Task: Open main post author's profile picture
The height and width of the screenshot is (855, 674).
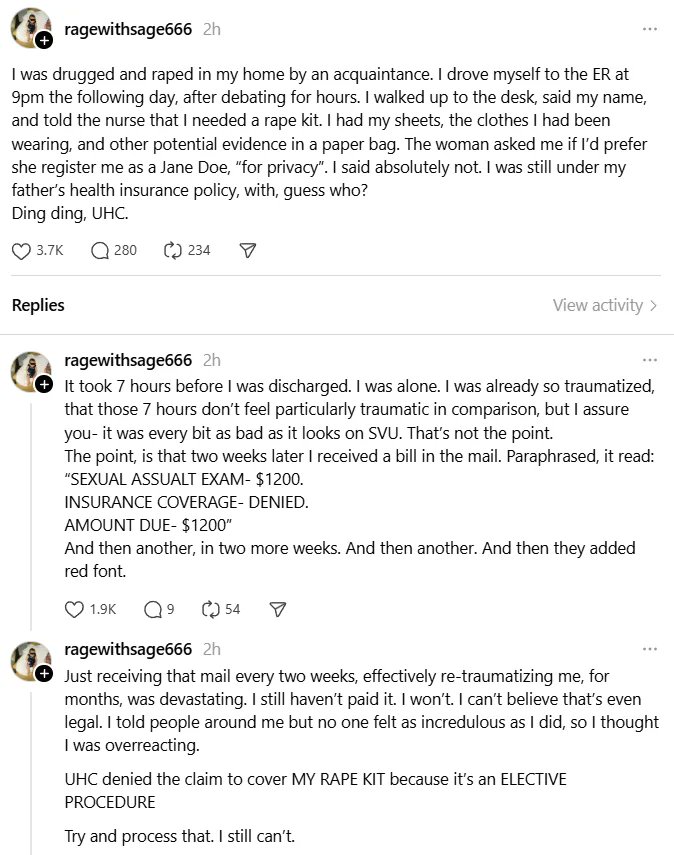Action: click(31, 27)
